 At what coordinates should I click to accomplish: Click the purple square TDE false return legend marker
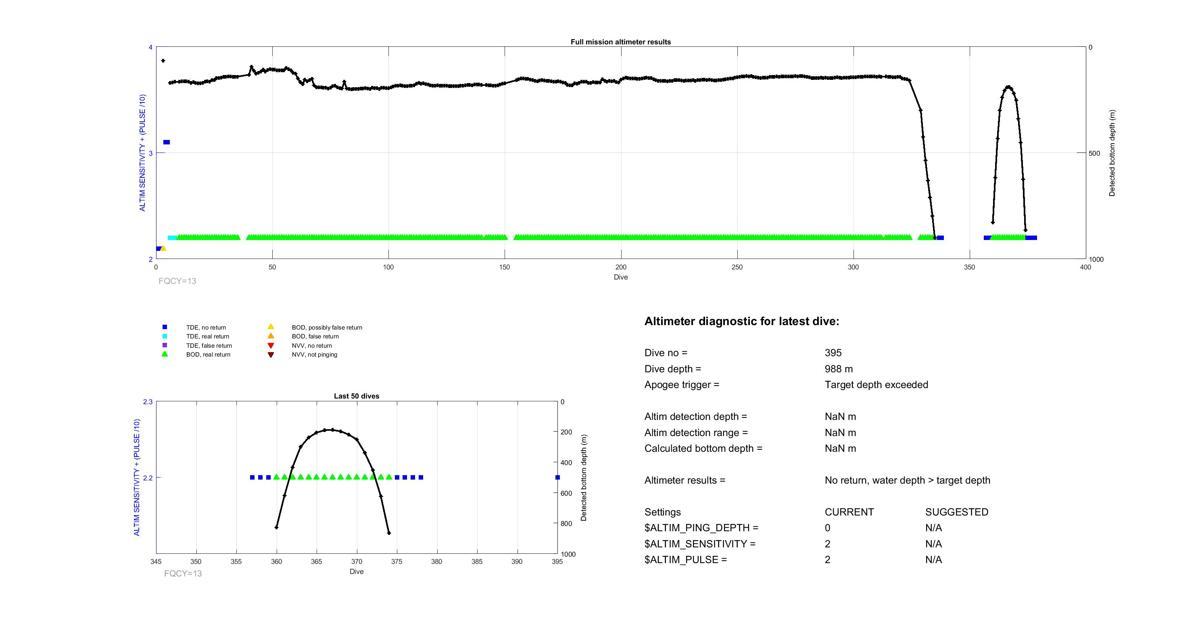point(165,345)
